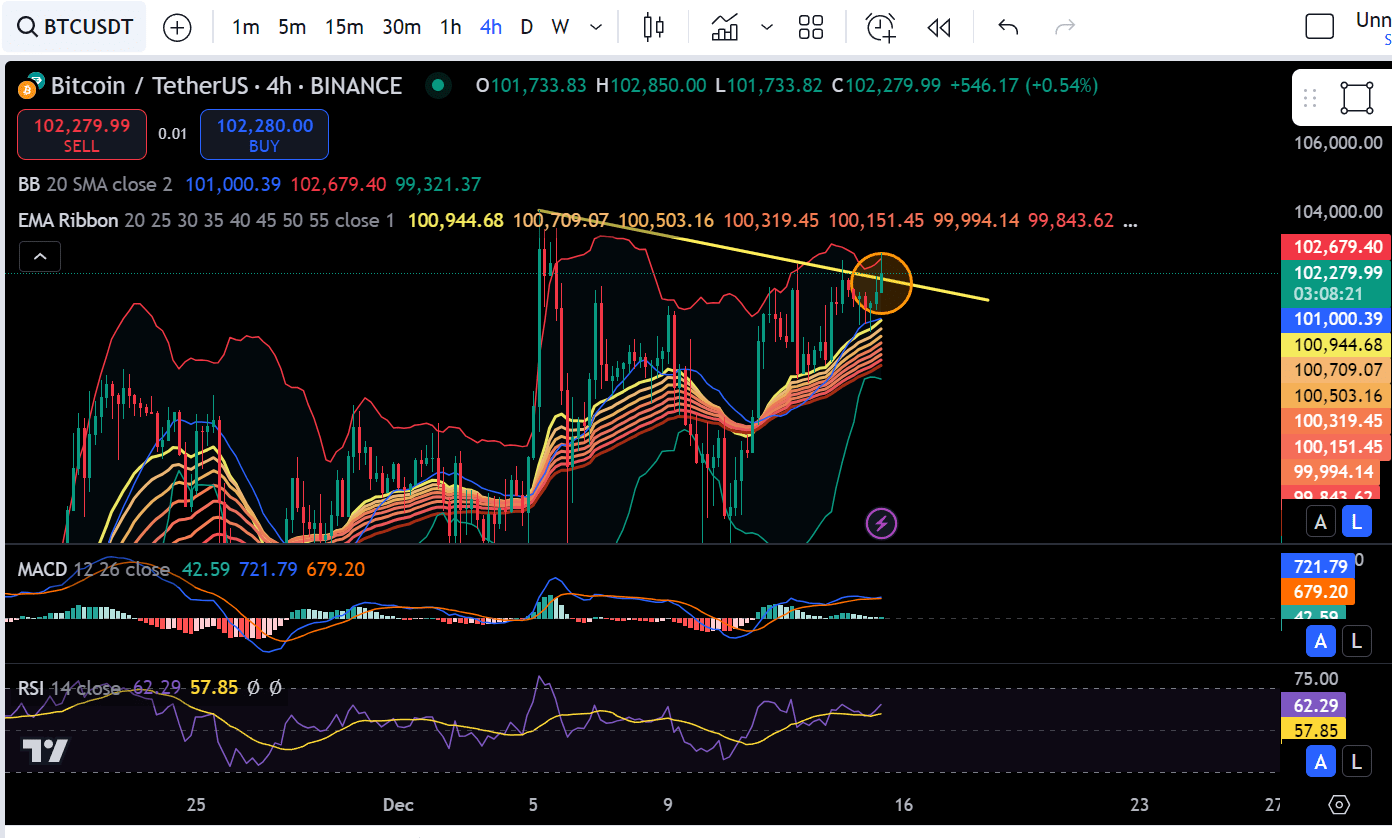
Task: Switch to the 1h timeframe
Action: coord(451,27)
